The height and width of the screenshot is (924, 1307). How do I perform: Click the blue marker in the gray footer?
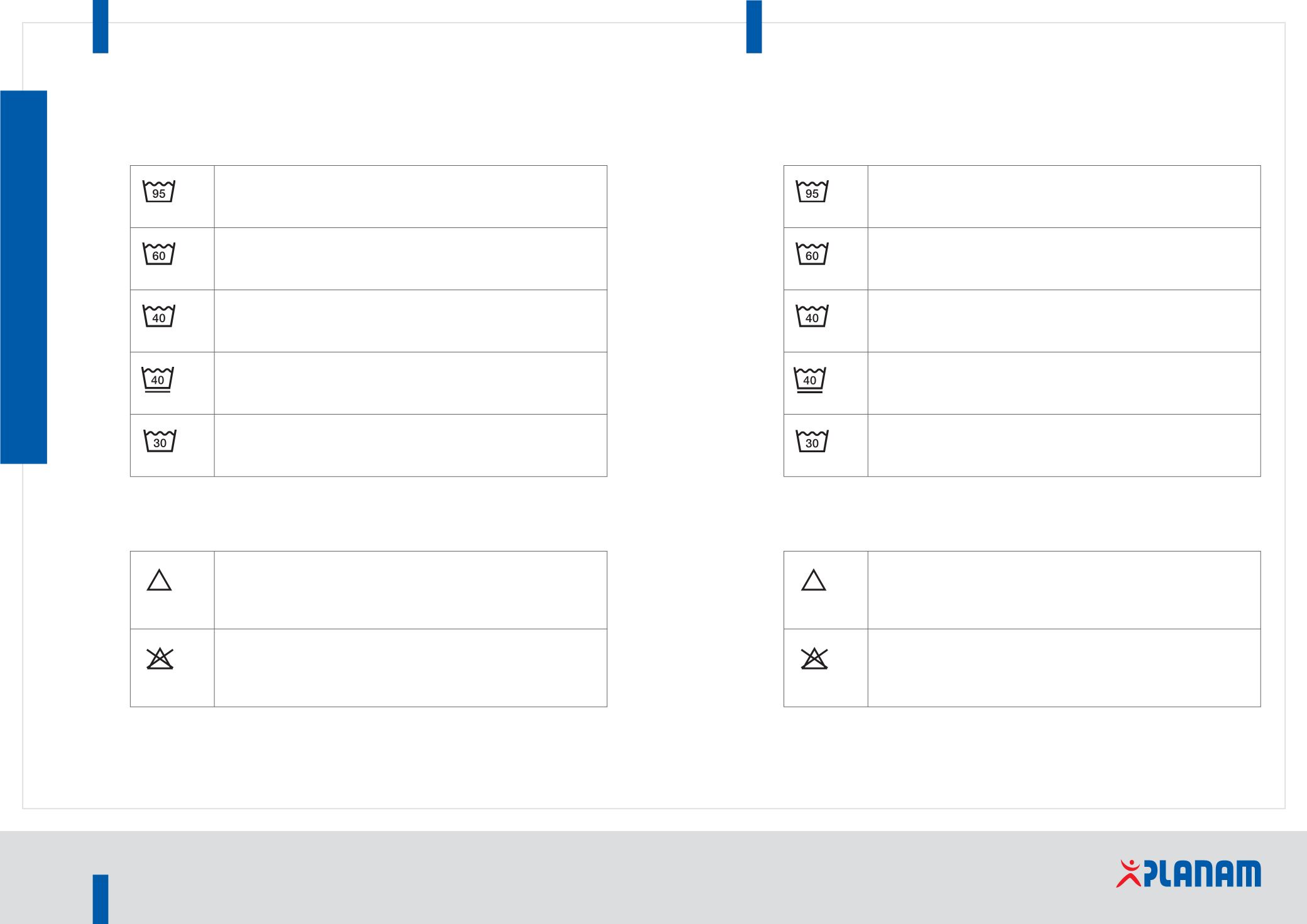101,899
